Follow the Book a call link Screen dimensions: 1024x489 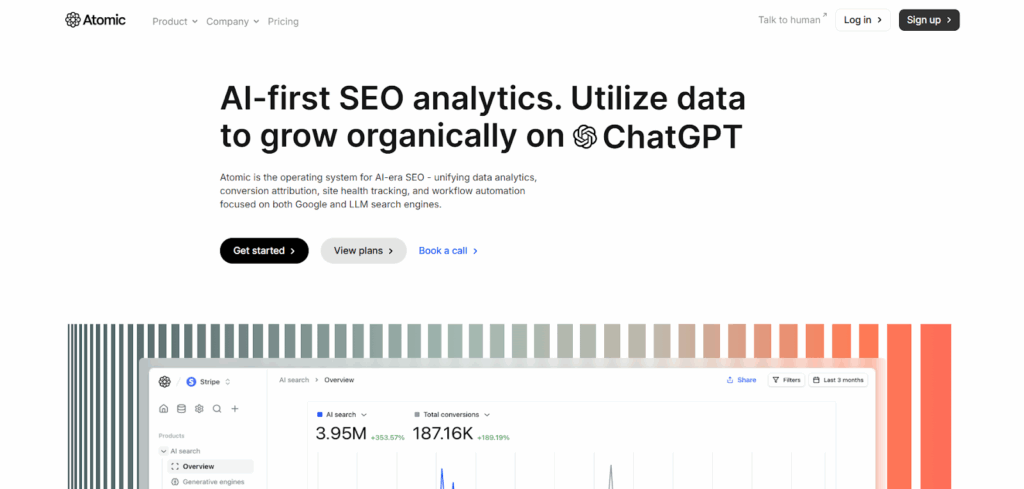[448, 251]
